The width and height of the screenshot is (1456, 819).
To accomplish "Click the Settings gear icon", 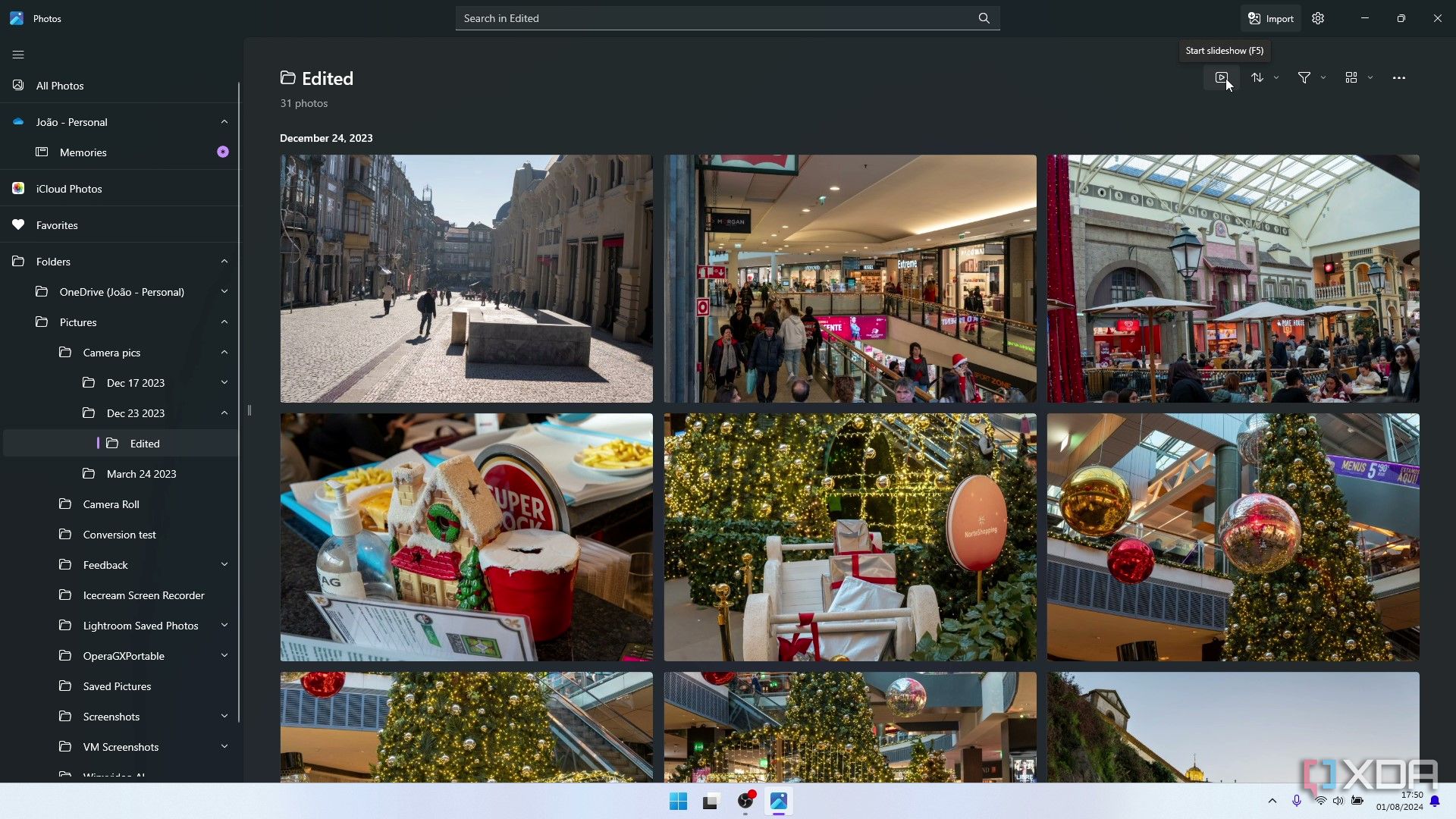I will point(1318,18).
